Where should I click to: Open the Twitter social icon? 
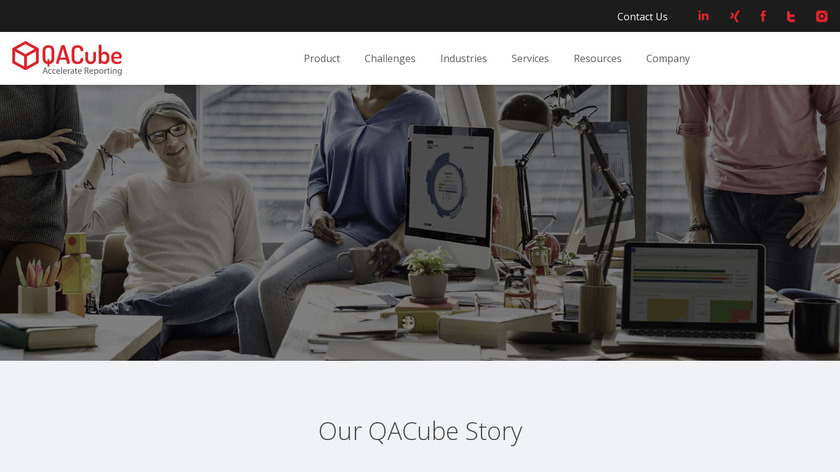(x=791, y=16)
